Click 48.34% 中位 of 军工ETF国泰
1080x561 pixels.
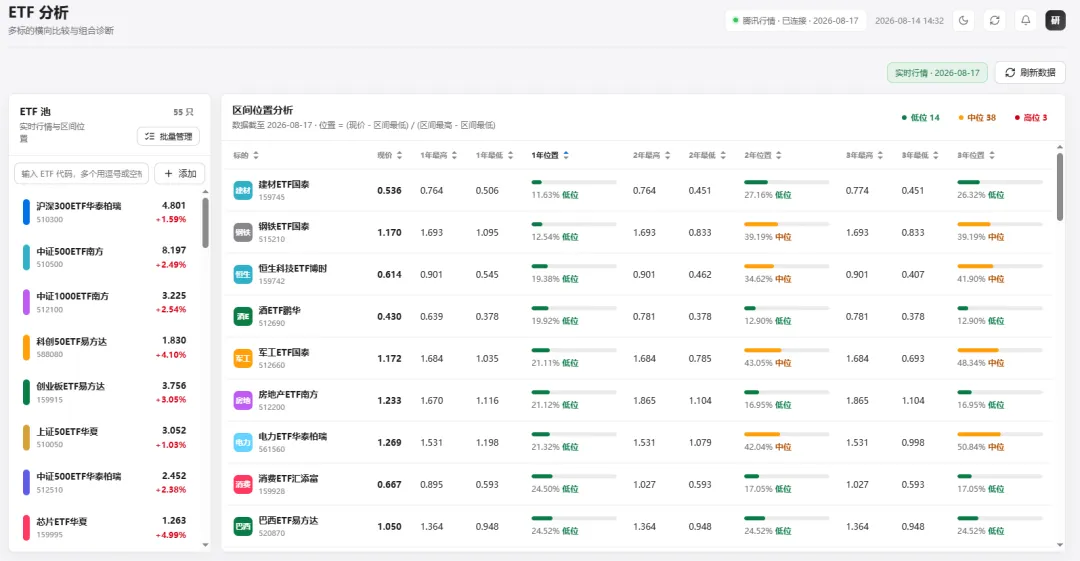click(x=981, y=363)
